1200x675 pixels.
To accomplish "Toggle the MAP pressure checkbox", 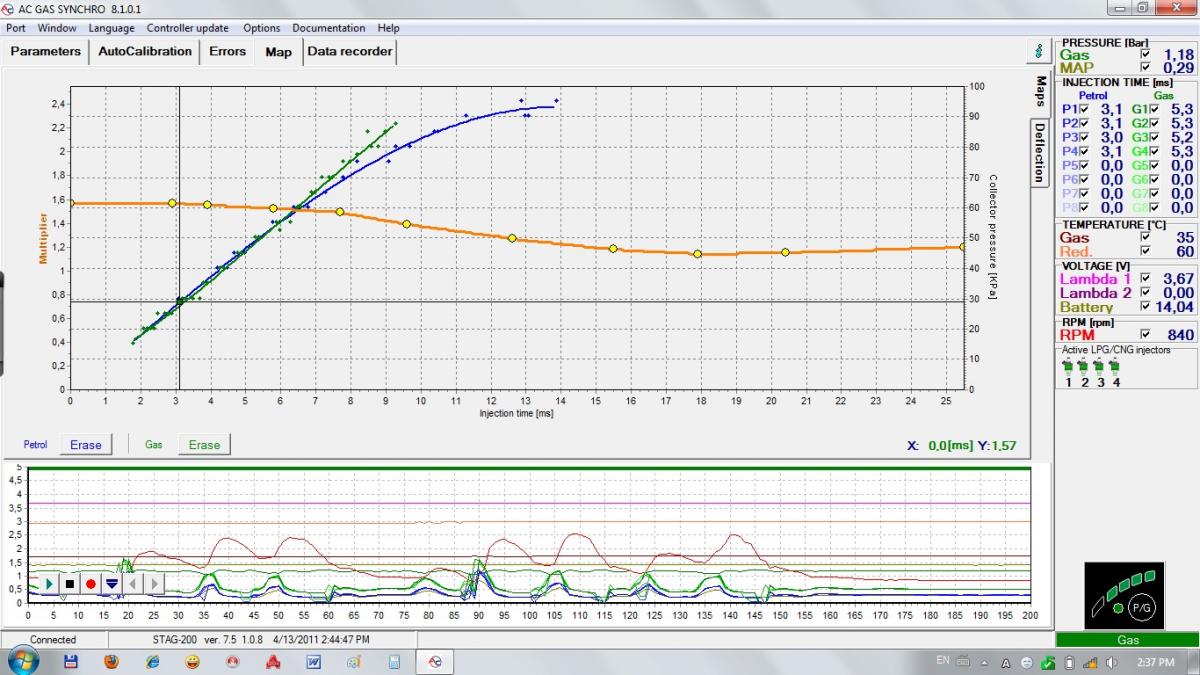I will point(1145,68).
